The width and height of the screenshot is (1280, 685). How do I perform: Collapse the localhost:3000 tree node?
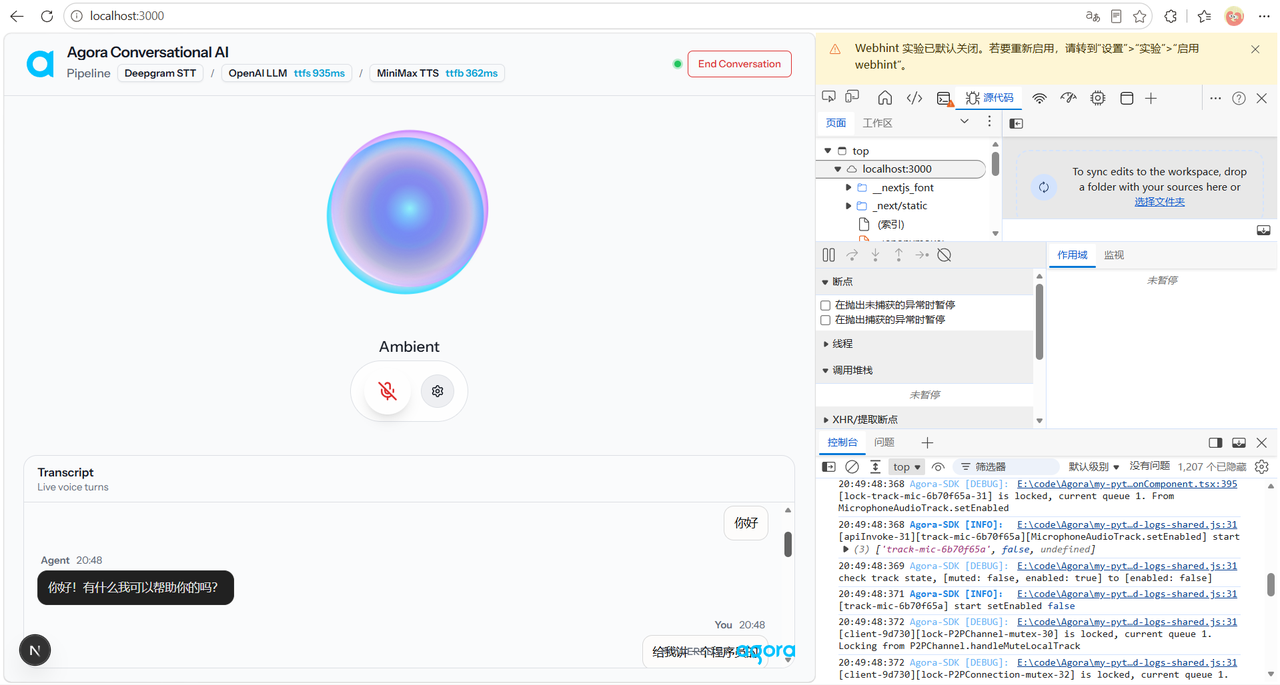(x=838, y=169)
